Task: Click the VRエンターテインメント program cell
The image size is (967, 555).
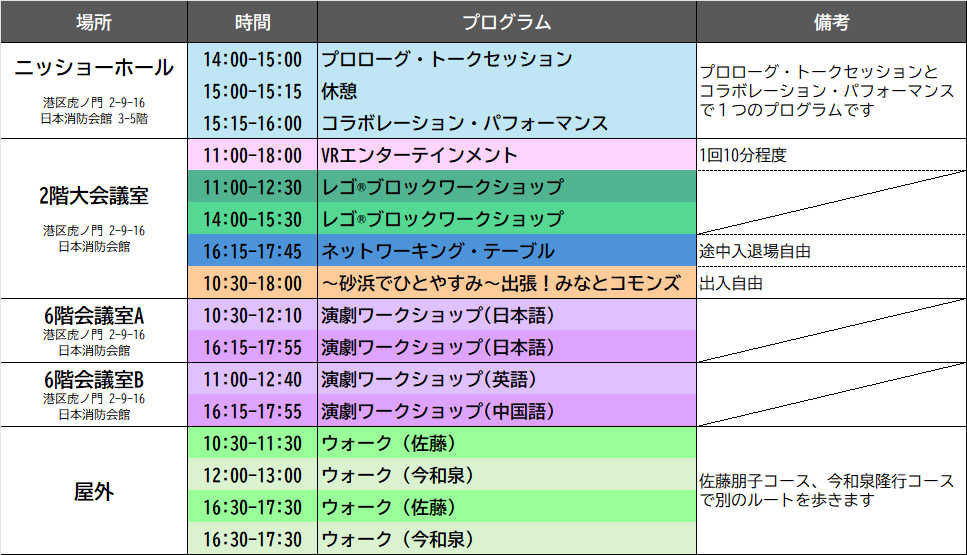Action: [x=506, y=155]
